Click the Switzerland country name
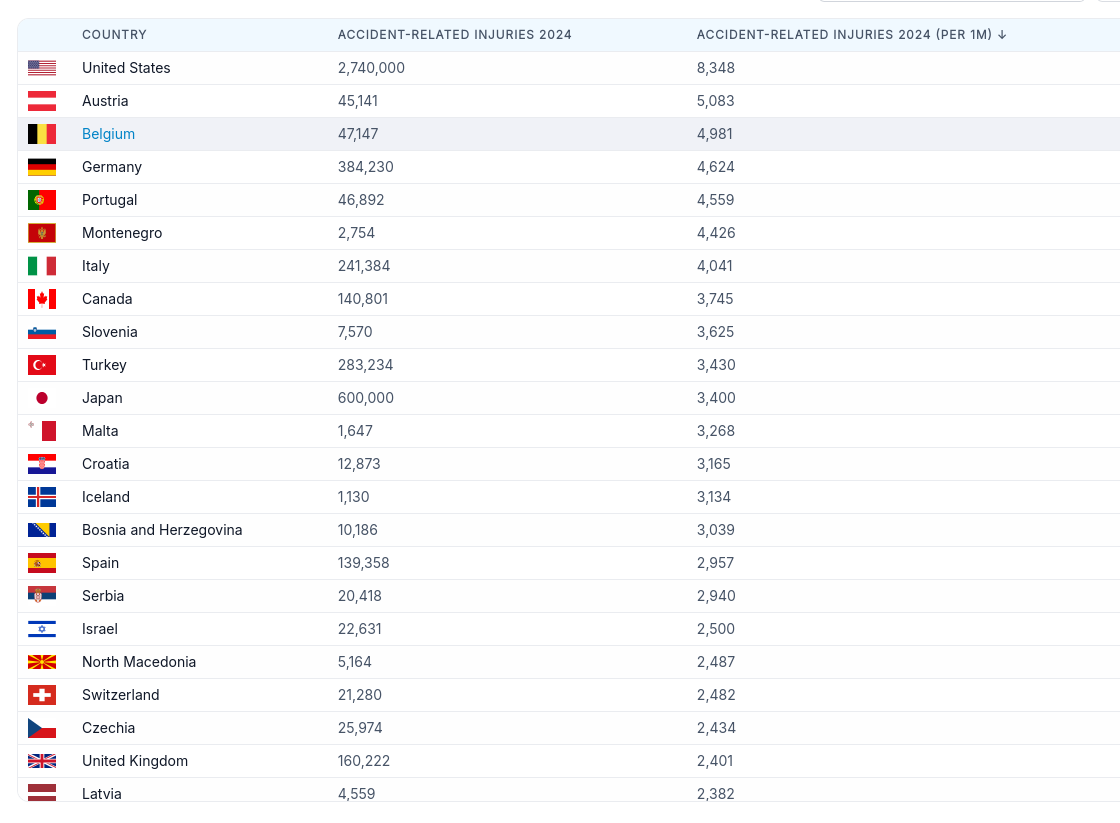The image size is (1120, 823). 121,695
